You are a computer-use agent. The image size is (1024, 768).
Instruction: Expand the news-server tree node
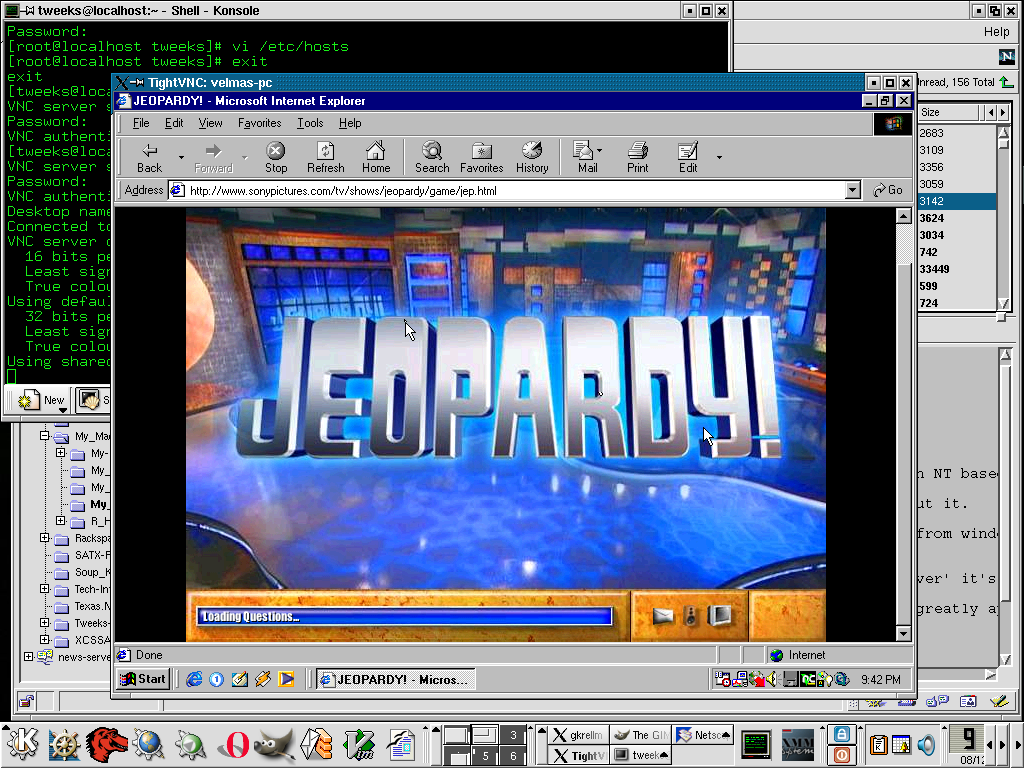[x=28, y=656]
